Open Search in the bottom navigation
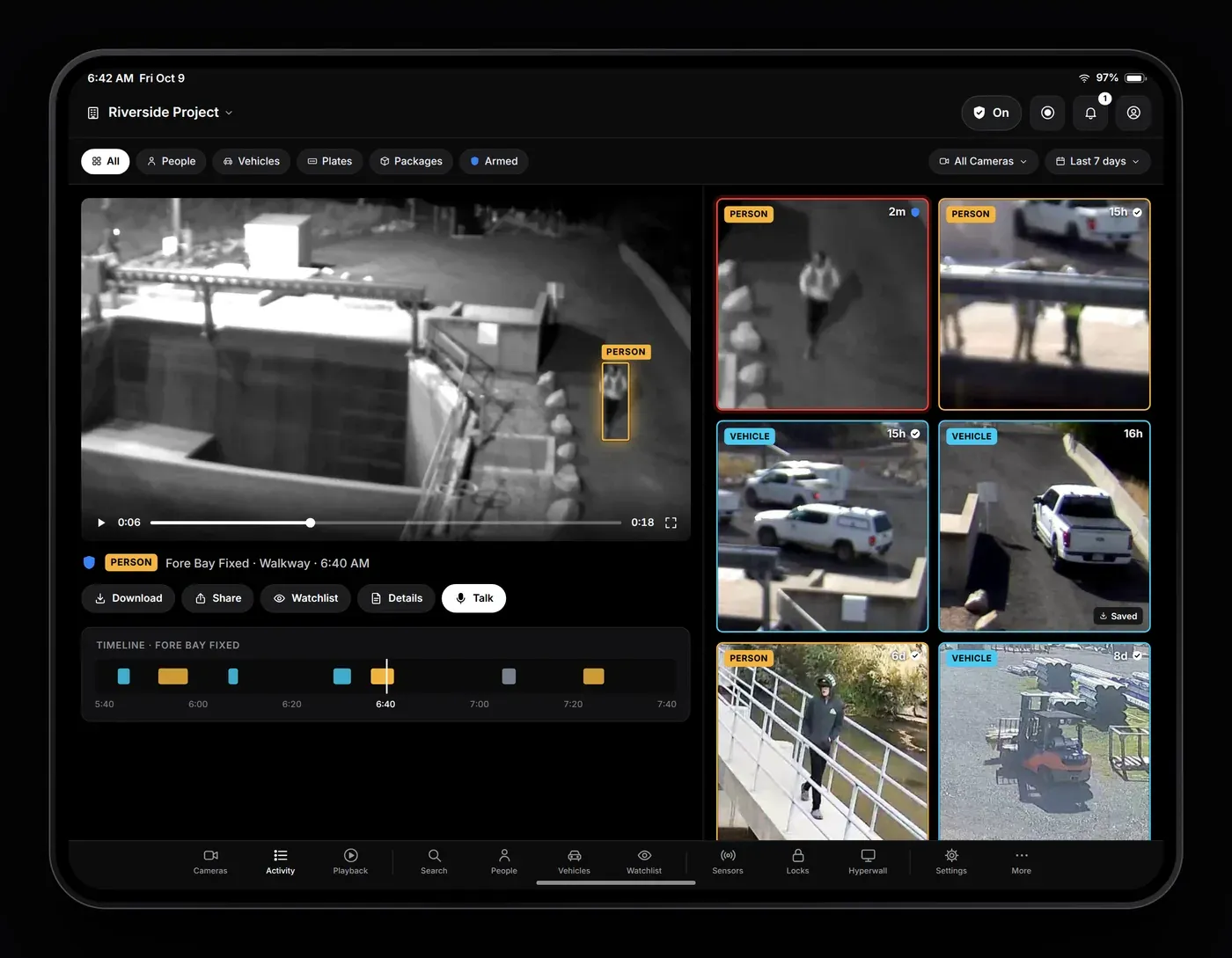1232x958 pixels. 434,861
